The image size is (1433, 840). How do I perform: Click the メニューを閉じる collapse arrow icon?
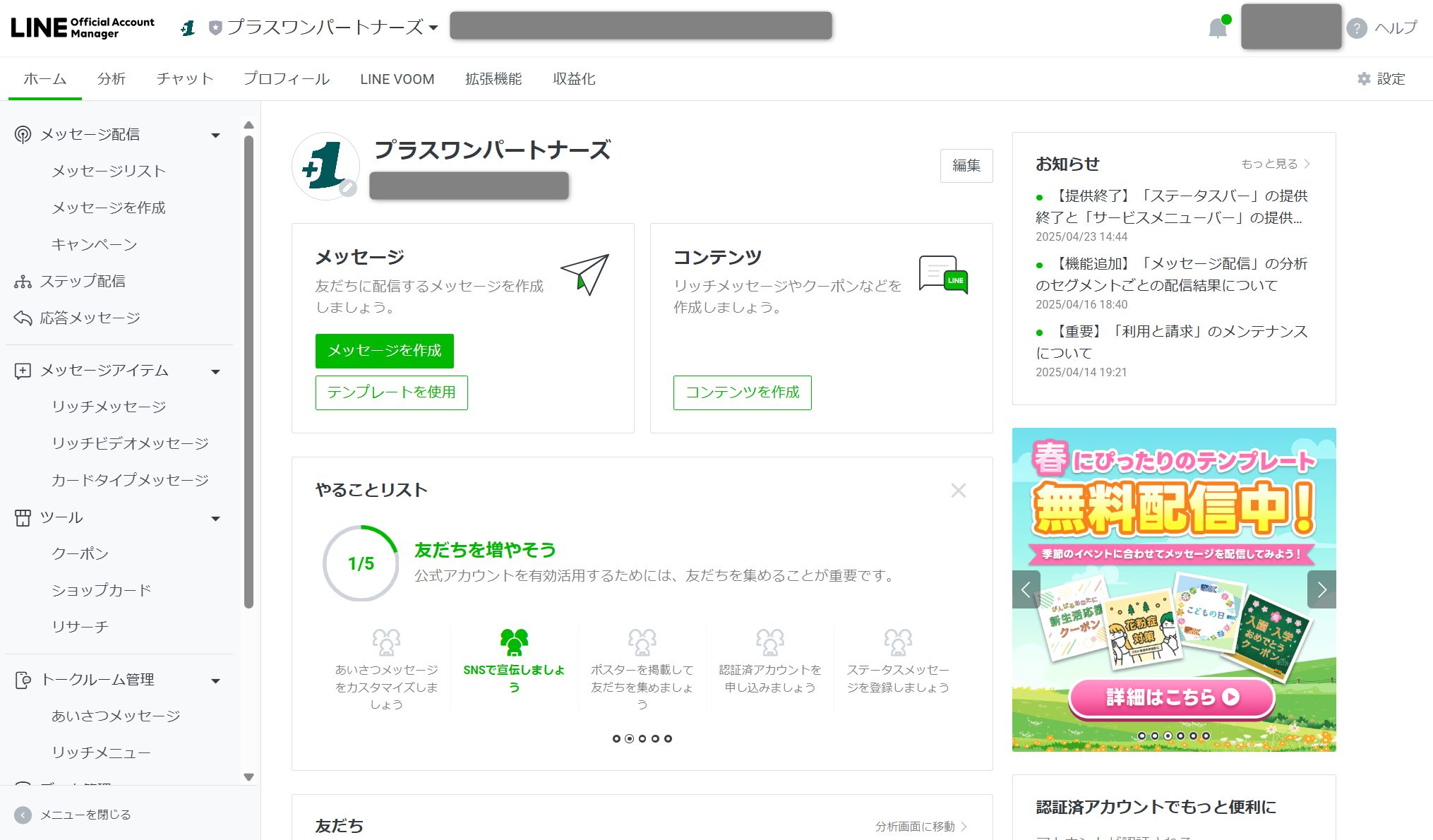point(23,815)
